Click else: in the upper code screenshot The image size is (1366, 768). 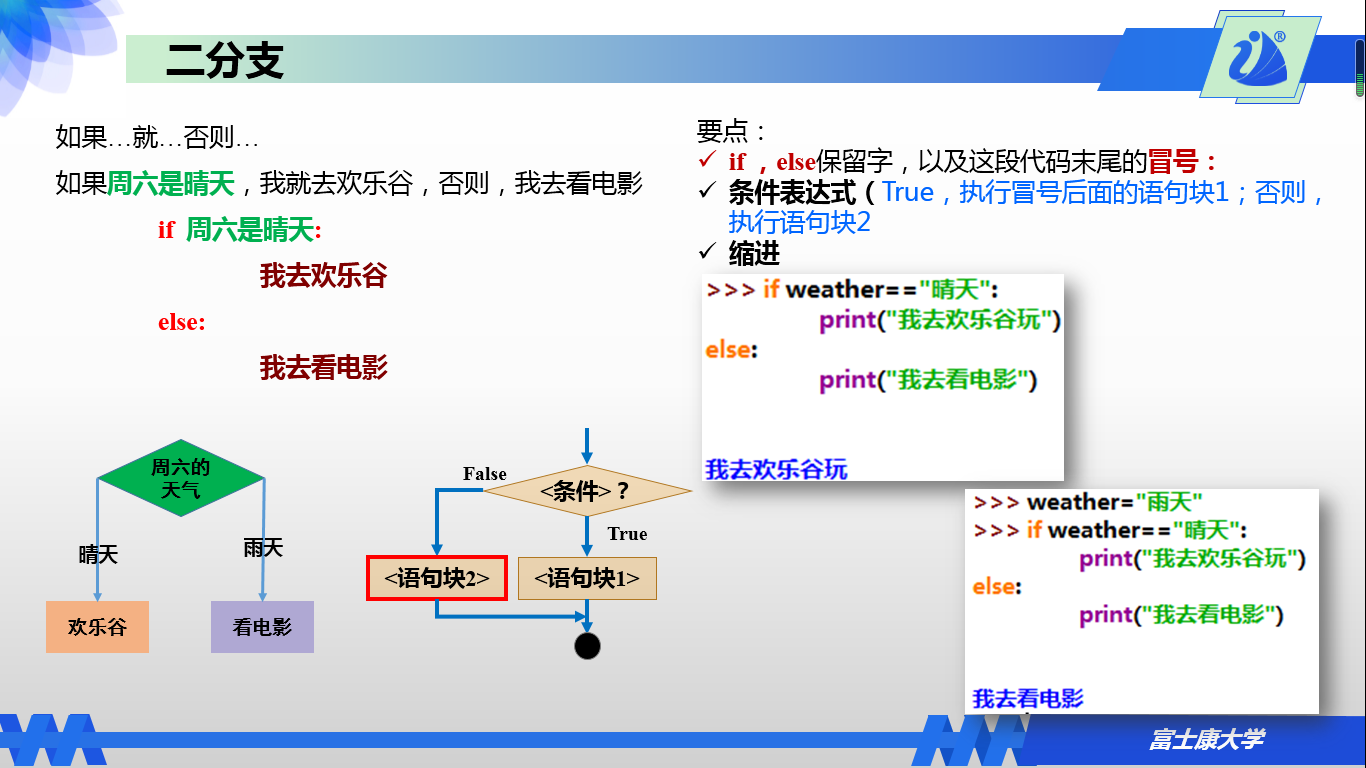pos(731,350)
